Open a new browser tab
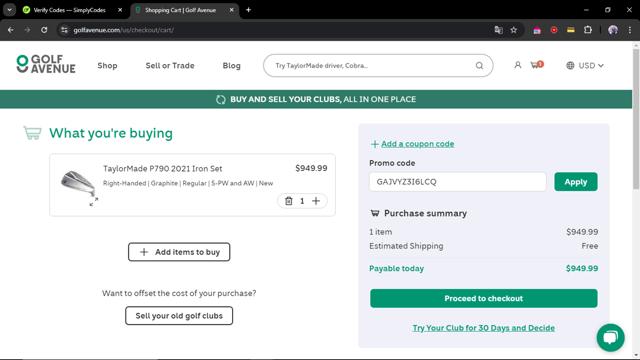 tap(249, 10)
